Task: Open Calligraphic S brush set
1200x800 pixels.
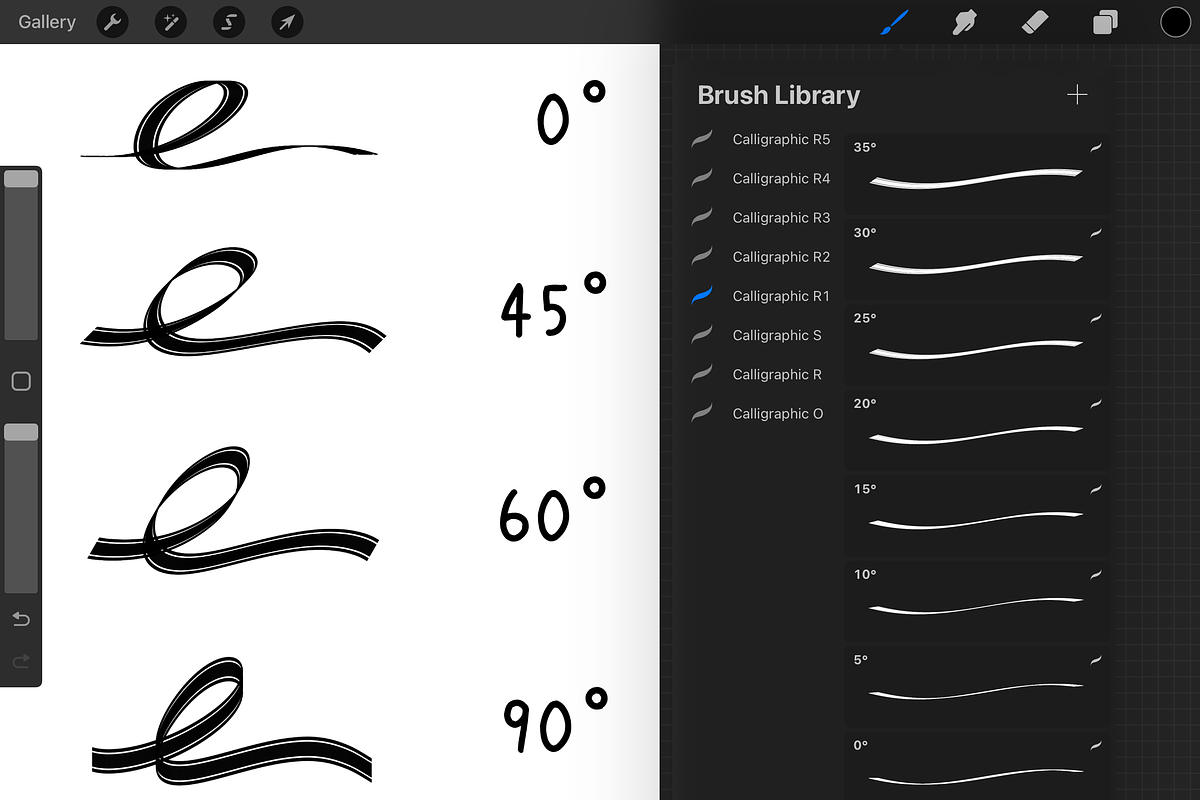Action: pos(761,335)
